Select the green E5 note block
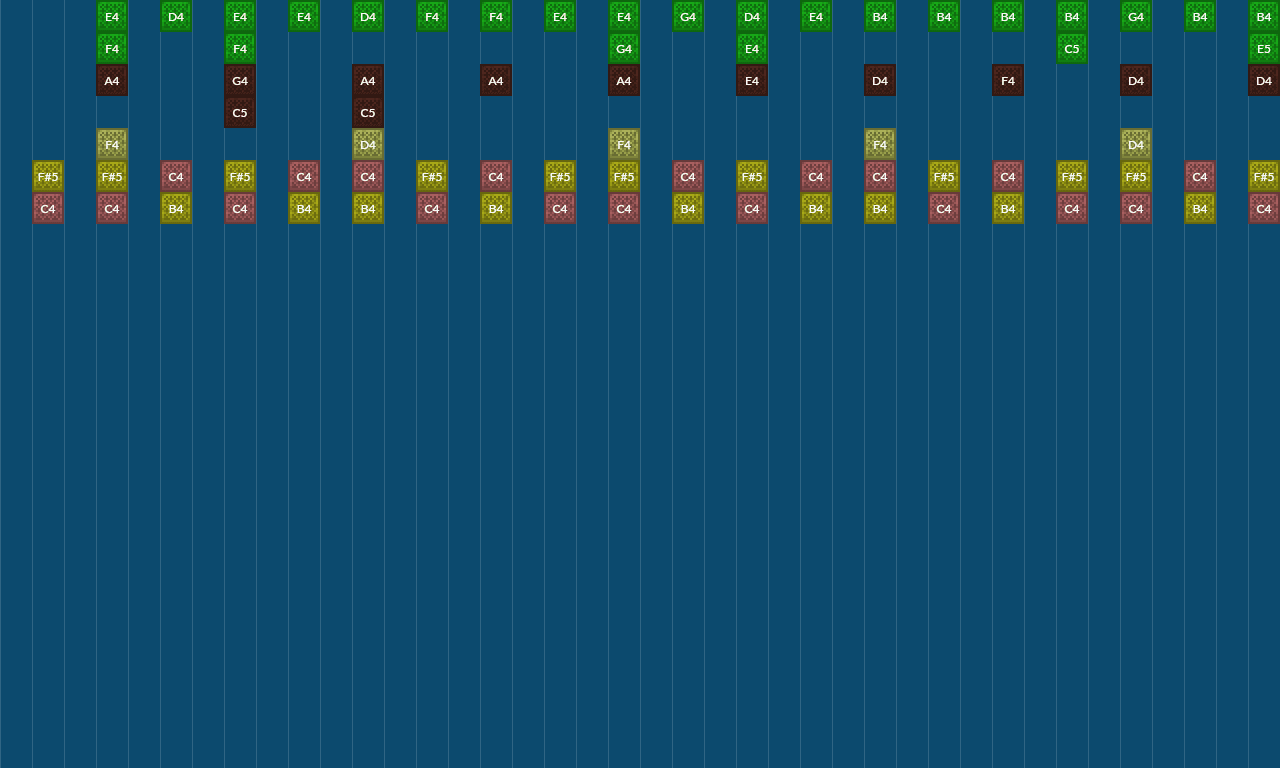This screenshot has width=1280, height=768. click(1264, 48)
